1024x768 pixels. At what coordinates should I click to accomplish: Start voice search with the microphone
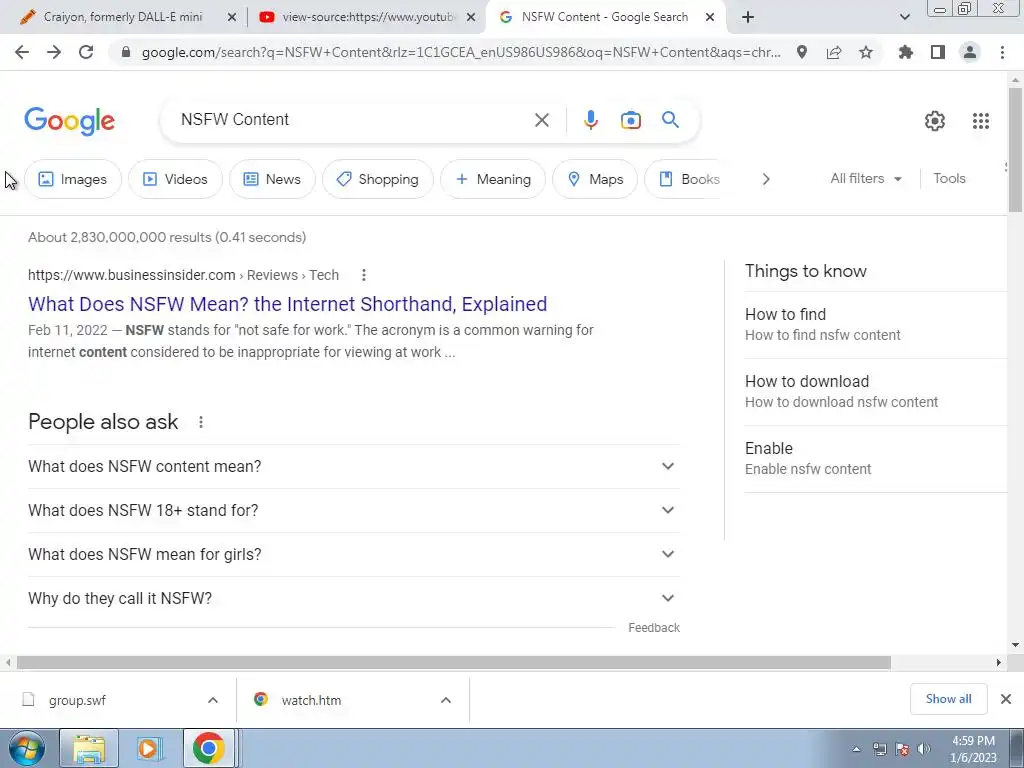pos(590,120)
